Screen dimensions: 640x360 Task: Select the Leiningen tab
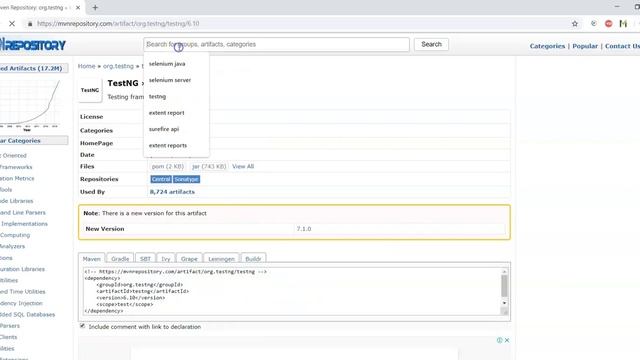coord(221,259)
